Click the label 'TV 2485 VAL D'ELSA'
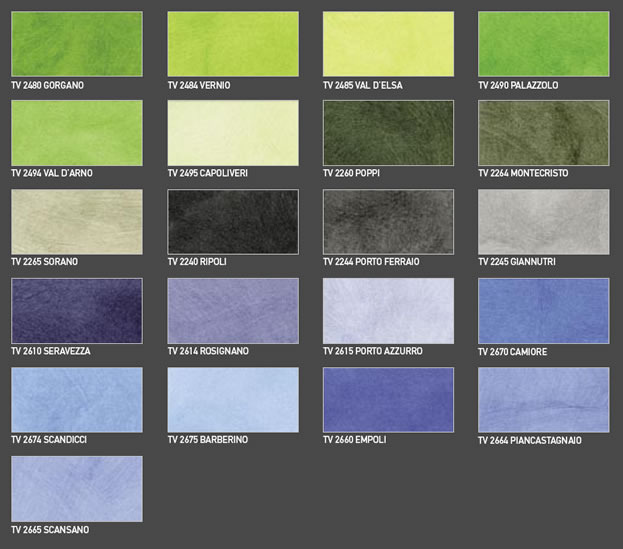The height and width of the screenshot is (549, 623). (363, 85)
